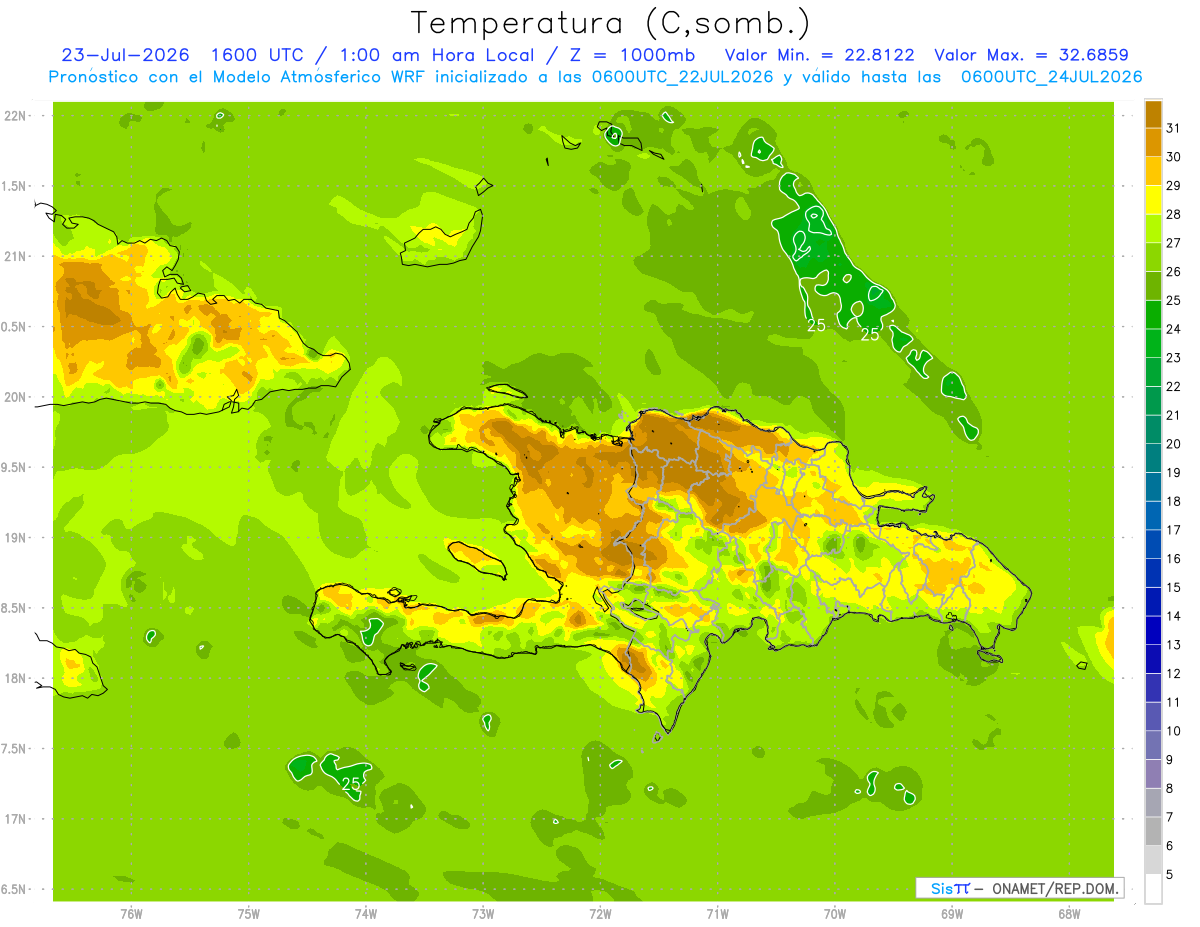Viewport: 1200px width, 927px height.
Task: Click the '69W' longitude axis label
Action: [x=952, y=914]
